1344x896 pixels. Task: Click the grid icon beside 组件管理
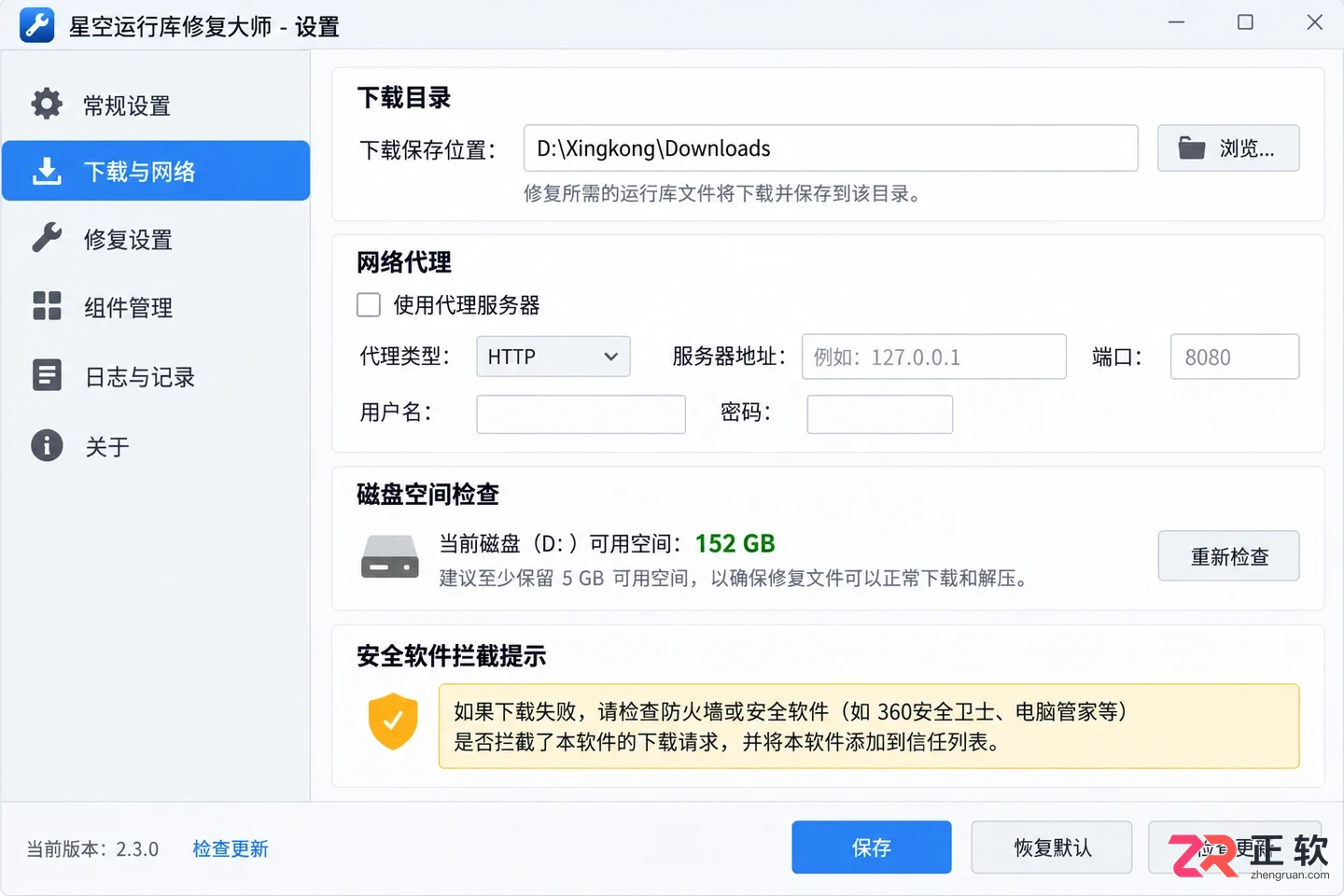coord(47,305)
